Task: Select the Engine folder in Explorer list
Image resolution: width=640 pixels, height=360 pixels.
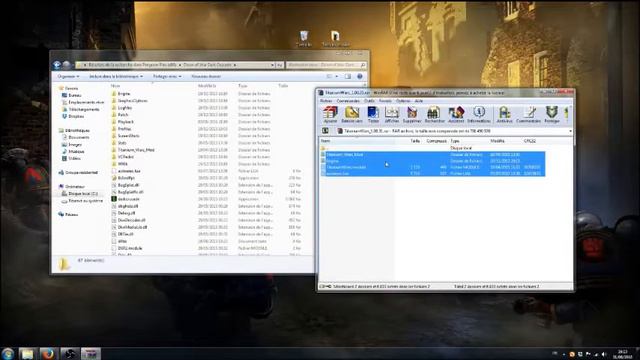Action: [x=121, y=93]
